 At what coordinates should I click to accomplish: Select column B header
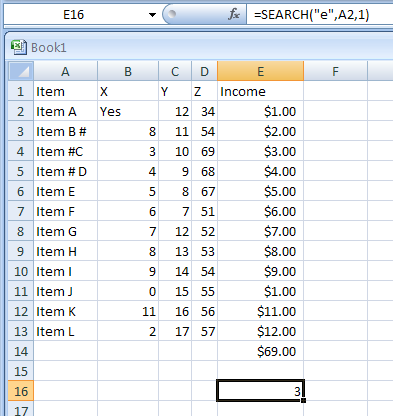pos(128,71)
